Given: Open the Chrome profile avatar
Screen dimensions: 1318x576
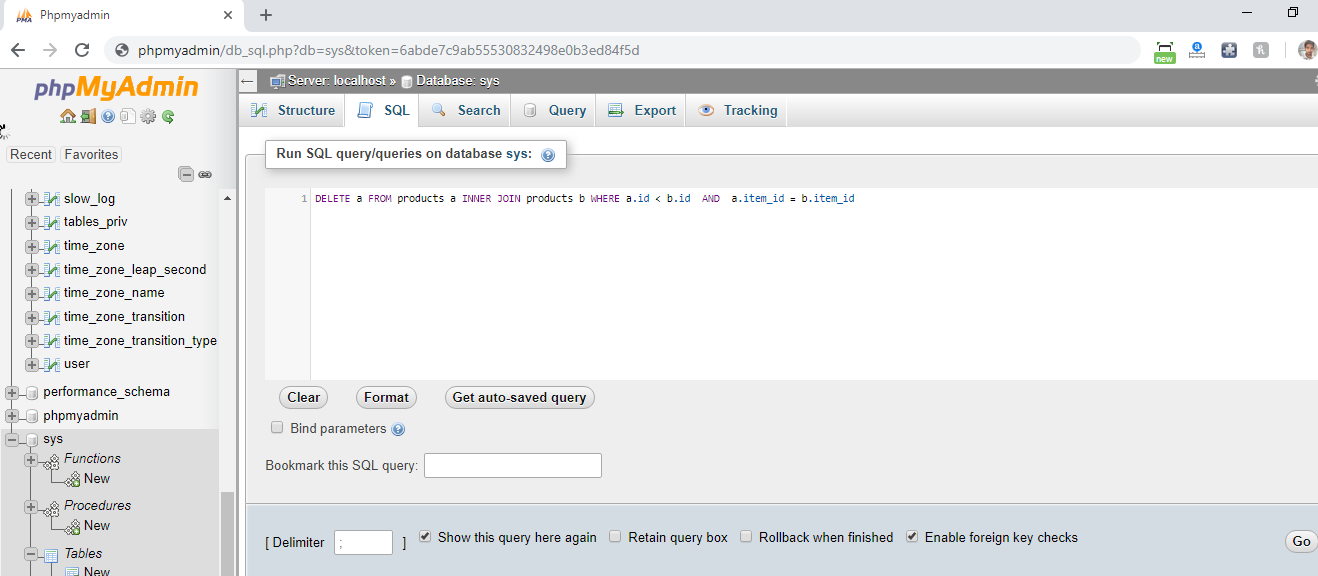Looking at the screenshot, I should [x=1307, y=49].
